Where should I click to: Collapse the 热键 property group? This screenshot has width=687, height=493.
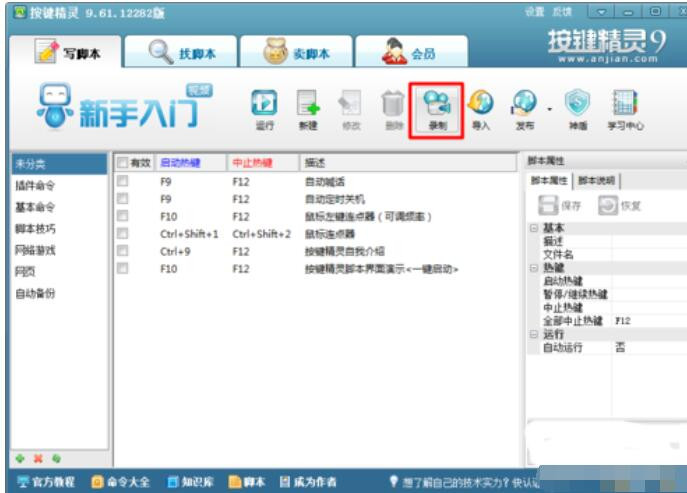[x=534, y=268]
